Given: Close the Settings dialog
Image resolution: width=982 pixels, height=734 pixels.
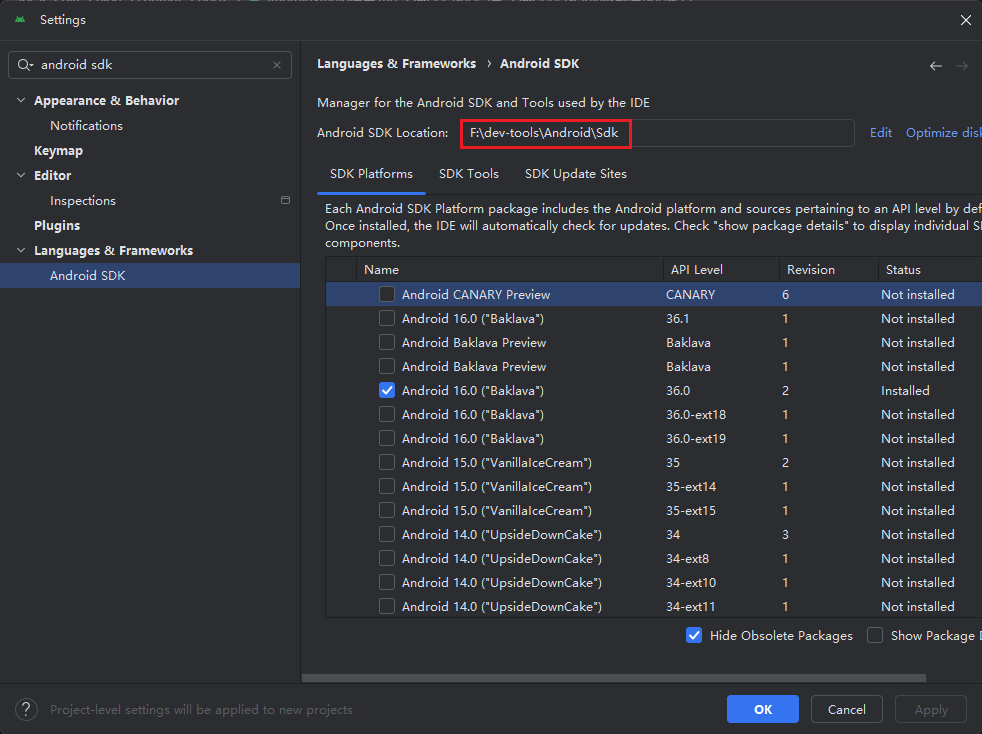Looking at the screenshot, I should click(965, 20).
